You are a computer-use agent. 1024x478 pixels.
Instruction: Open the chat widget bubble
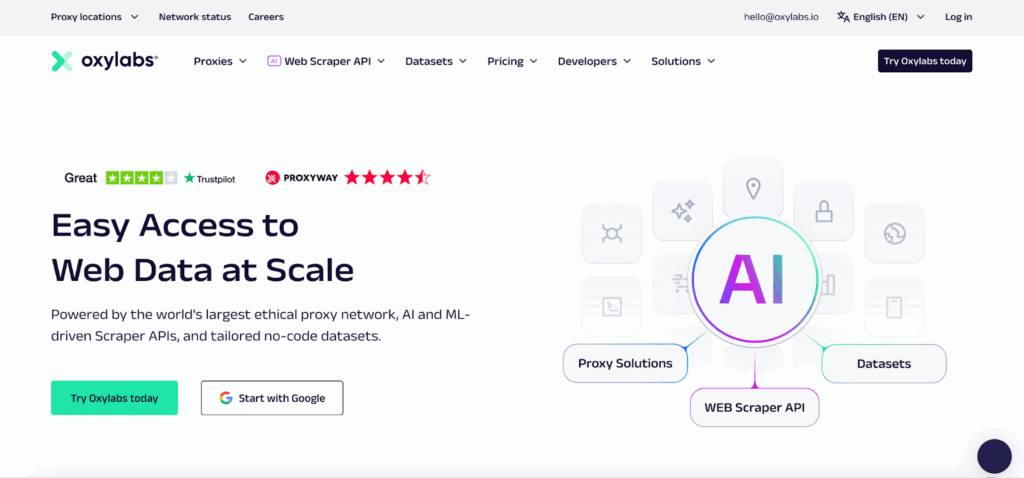coord(994,456)
